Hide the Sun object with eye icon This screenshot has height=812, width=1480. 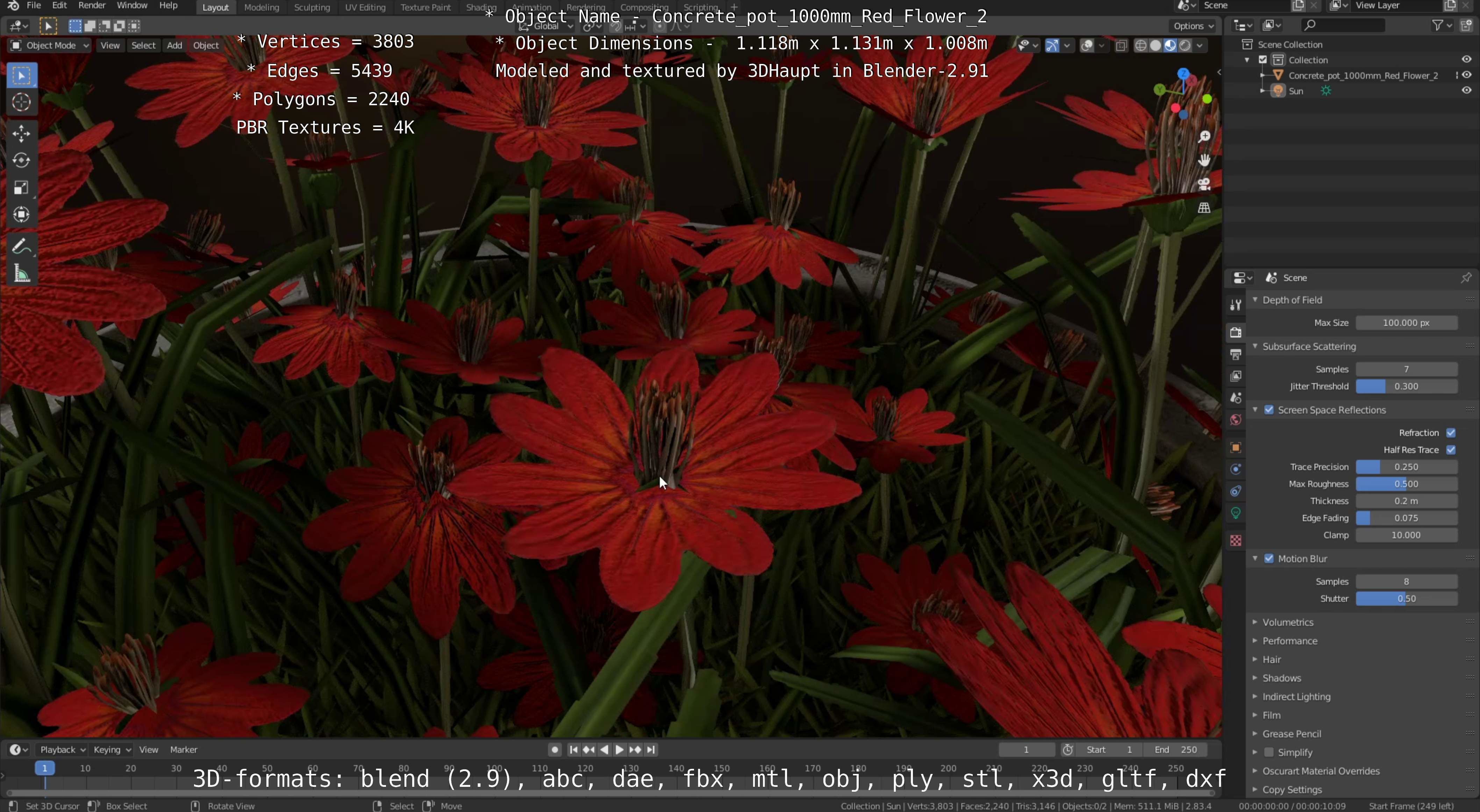click(x=1466, y=91)
